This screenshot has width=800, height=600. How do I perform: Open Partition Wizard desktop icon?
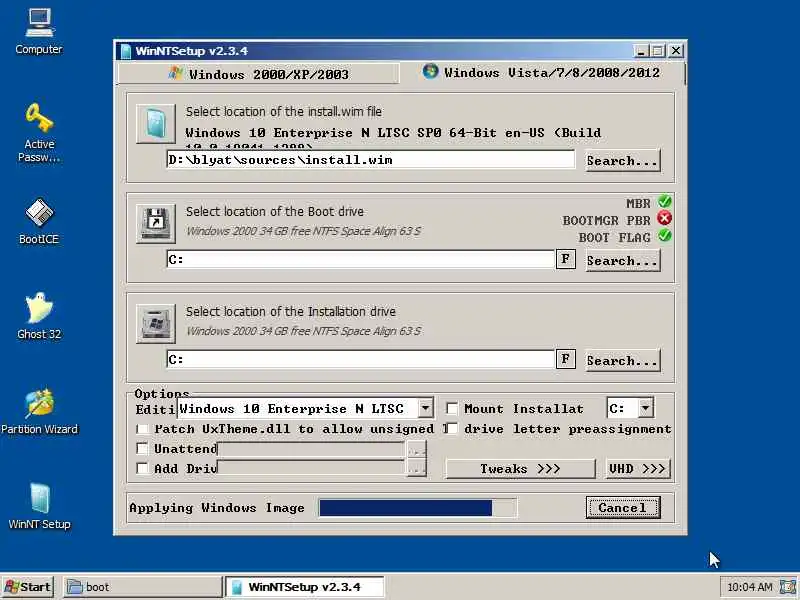click(x=39, y=411)
